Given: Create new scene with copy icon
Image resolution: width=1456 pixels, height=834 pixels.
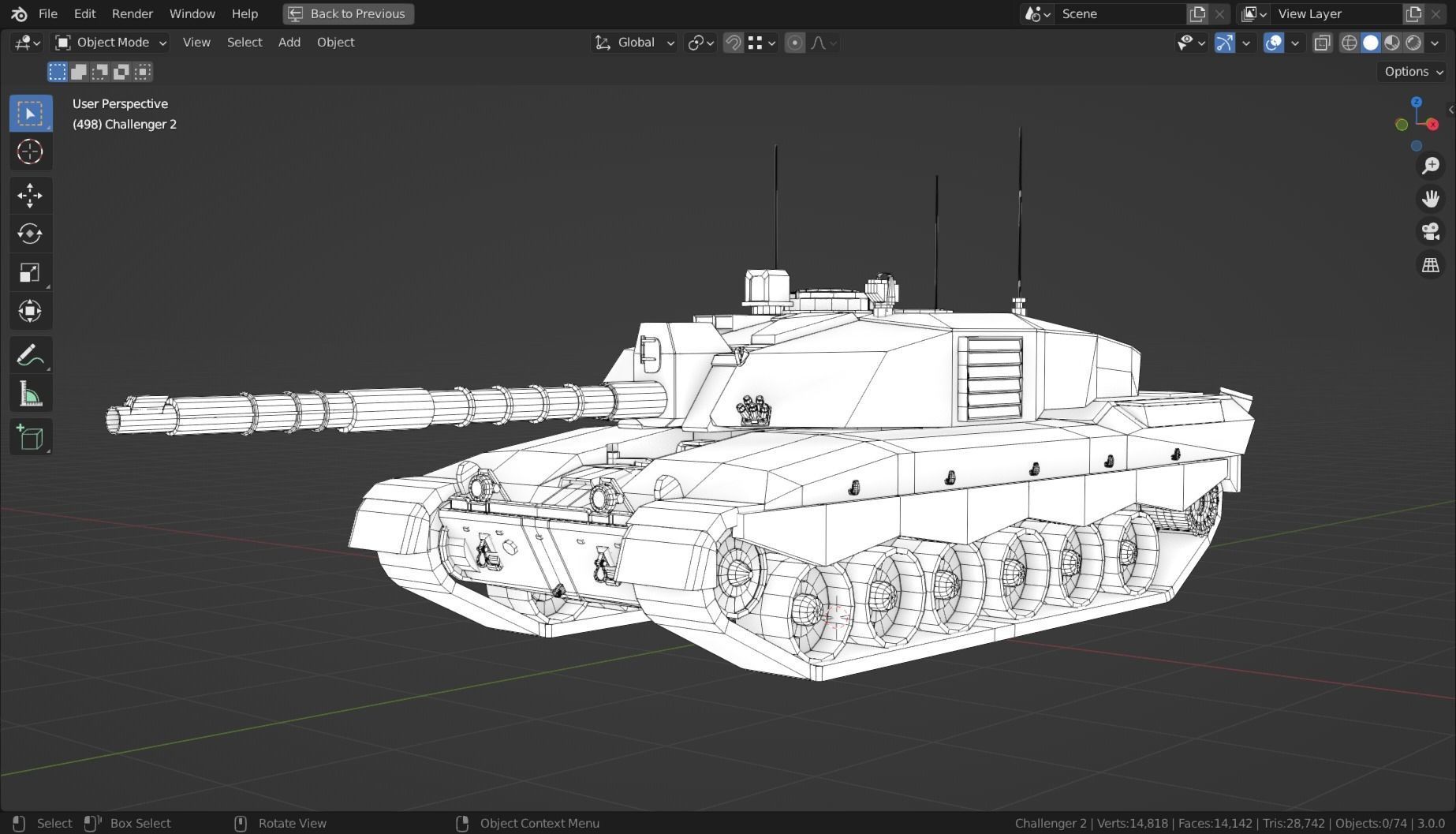Looking at the screenshot, I should pyautogui.click(x=1197, y=13).
